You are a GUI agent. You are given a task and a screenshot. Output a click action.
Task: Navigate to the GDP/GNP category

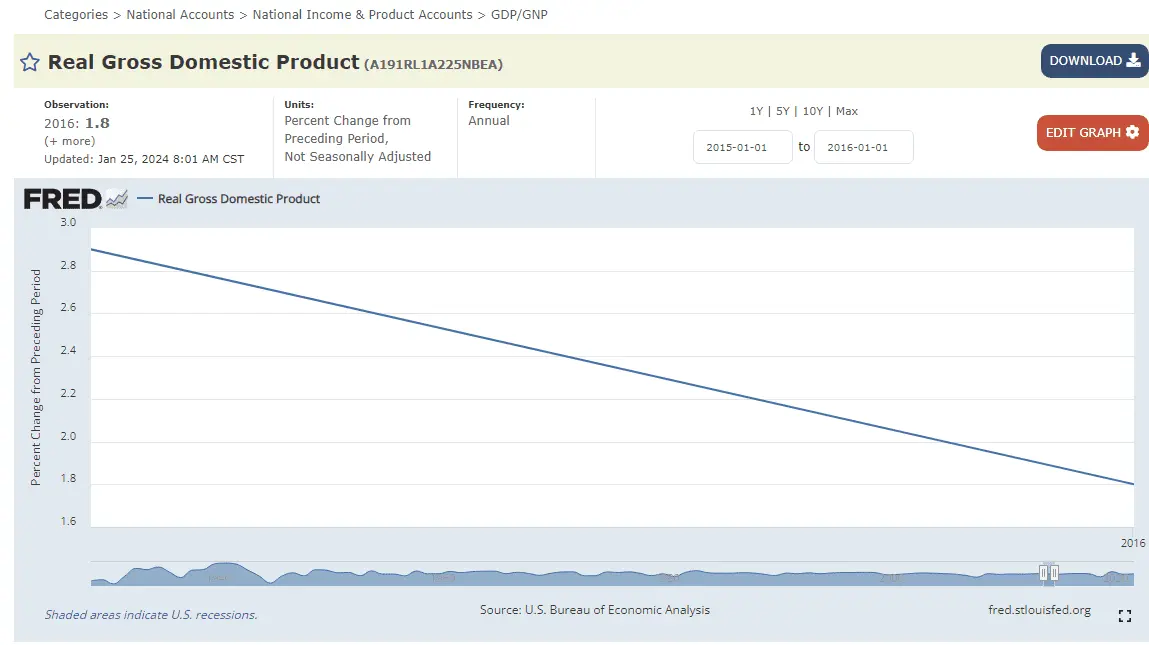(x=519, y=15)
